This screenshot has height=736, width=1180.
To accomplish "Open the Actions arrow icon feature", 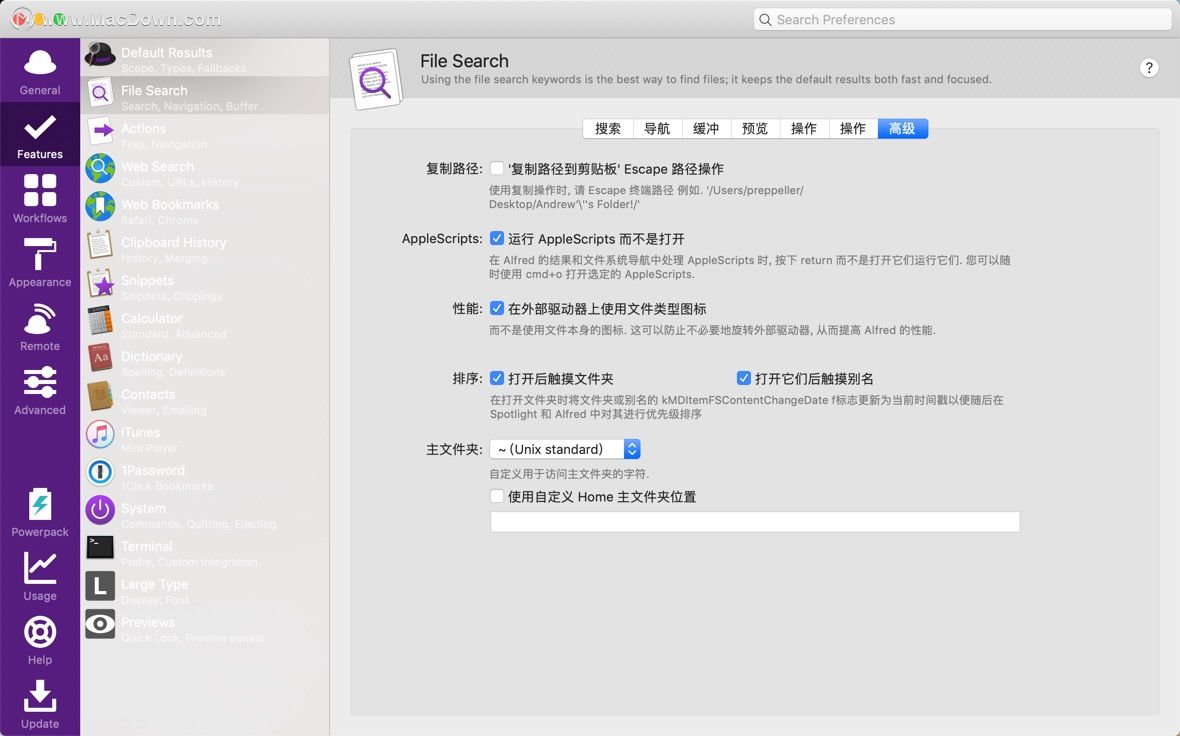I will coord(100,131).
